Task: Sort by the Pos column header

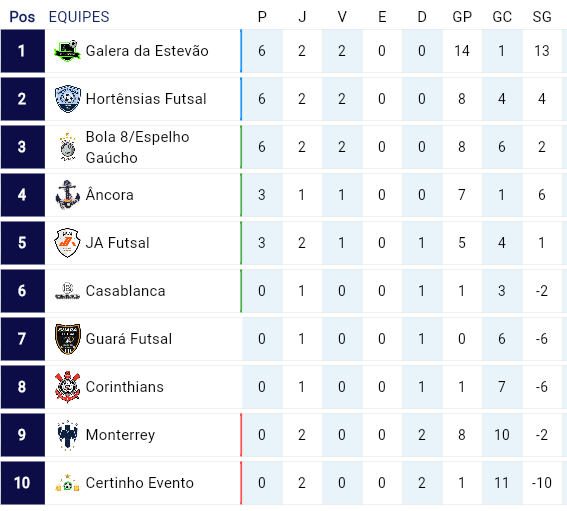Action: point(22,17)
